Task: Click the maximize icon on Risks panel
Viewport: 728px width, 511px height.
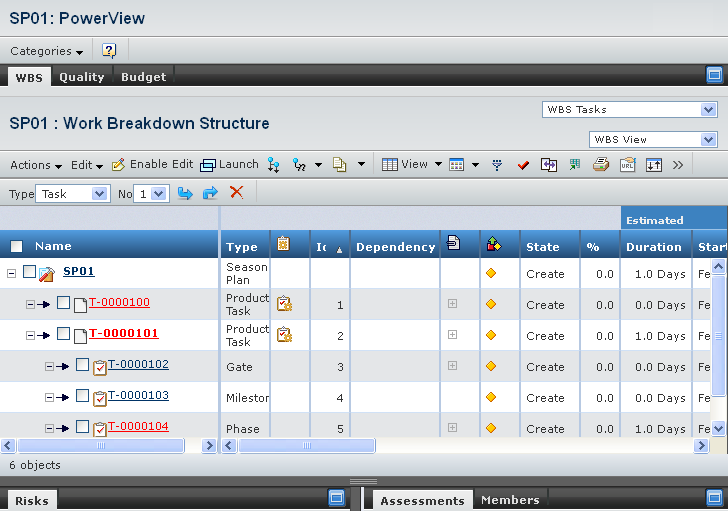Action: coord(337,498)
